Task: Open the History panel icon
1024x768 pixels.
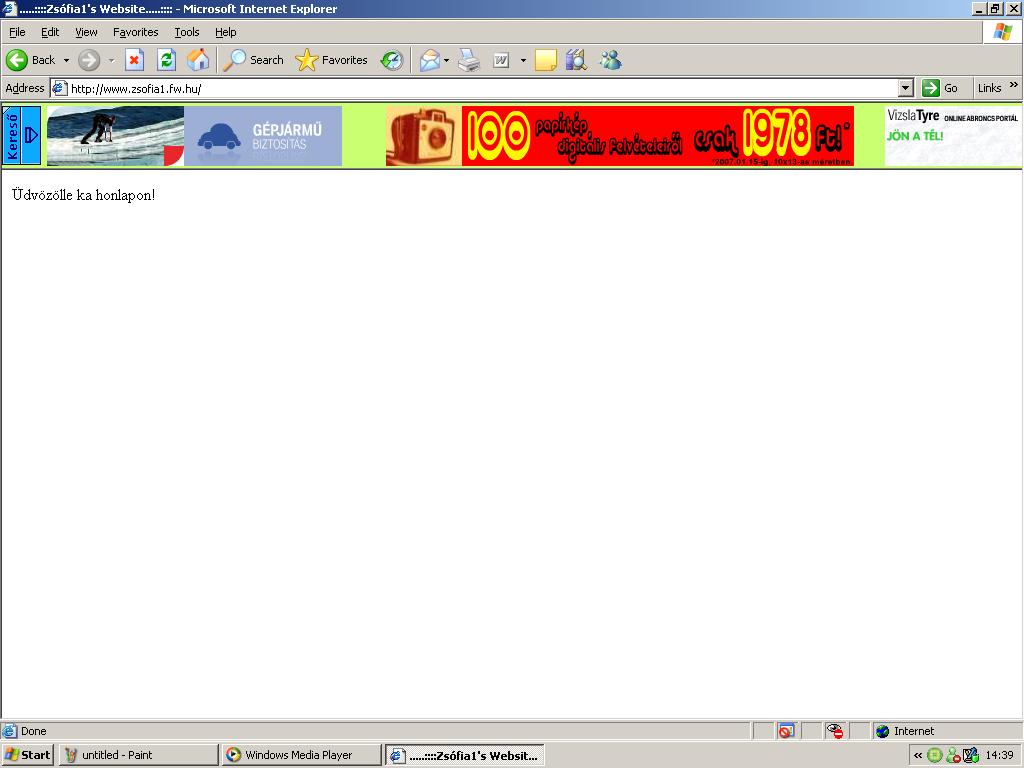Action: point(391,60)
